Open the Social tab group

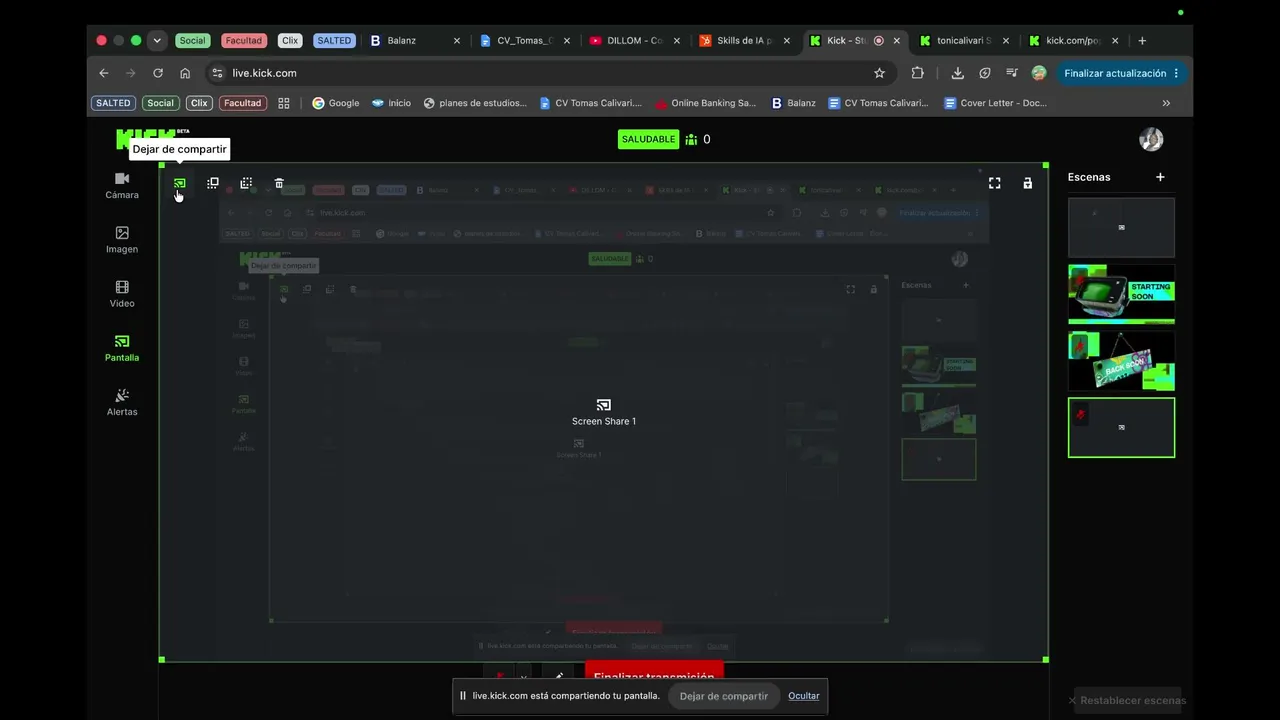pos(192,41)
